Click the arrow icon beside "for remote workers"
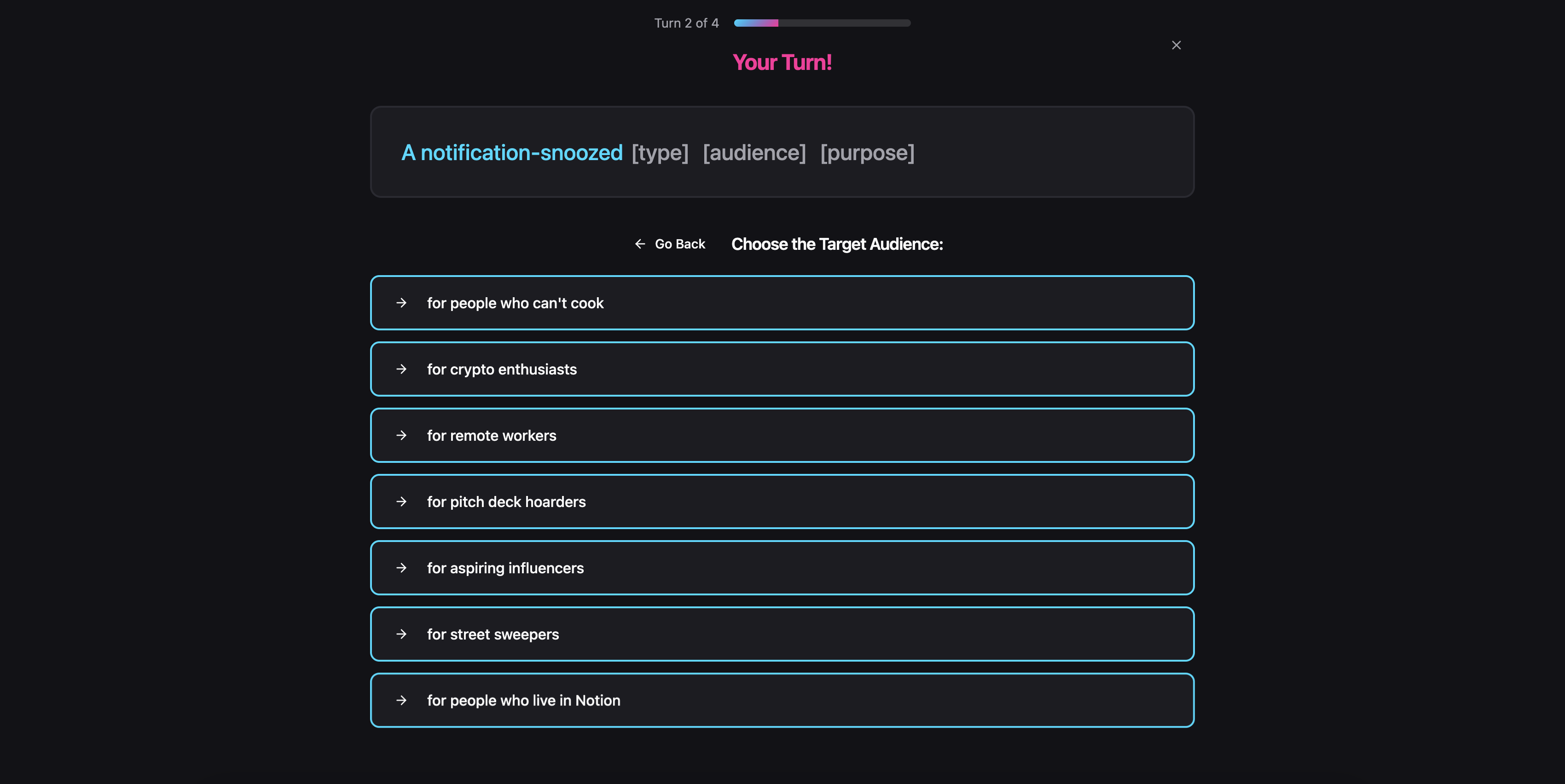The height and width of the screenshot is (784, 1565). click(x=401, y=435)
